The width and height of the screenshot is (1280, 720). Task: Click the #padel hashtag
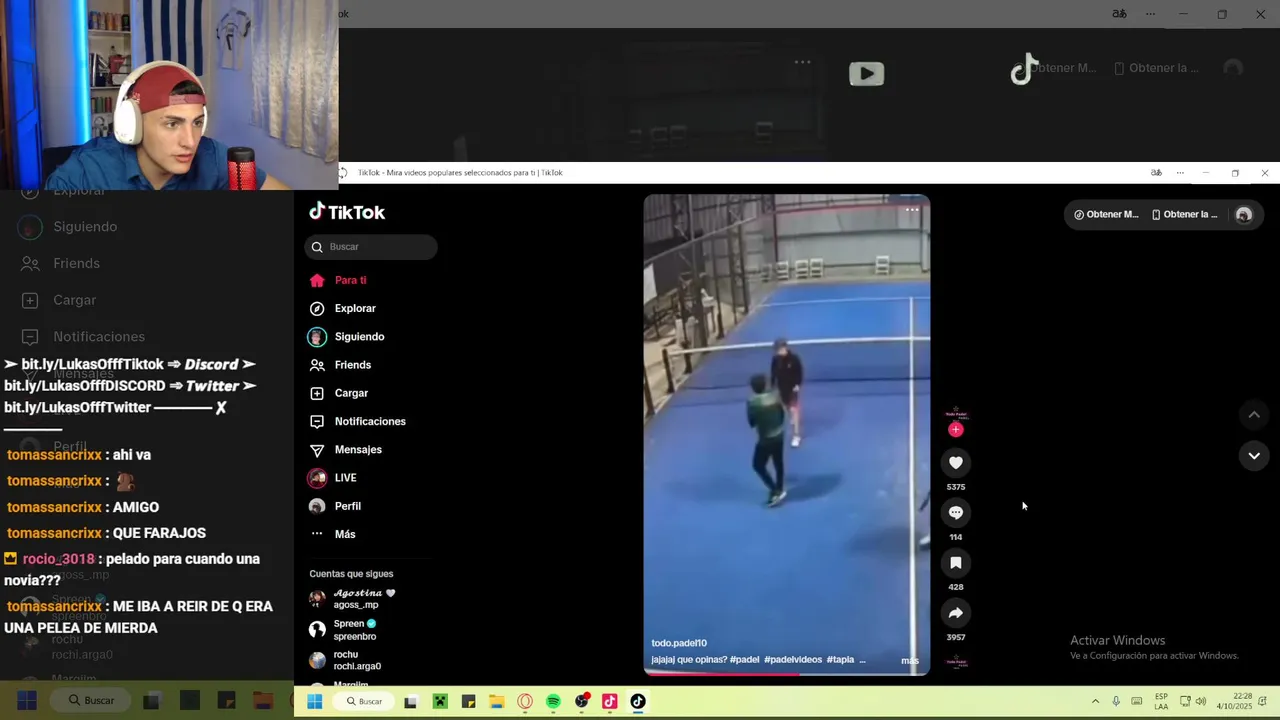tap(744, 660)
